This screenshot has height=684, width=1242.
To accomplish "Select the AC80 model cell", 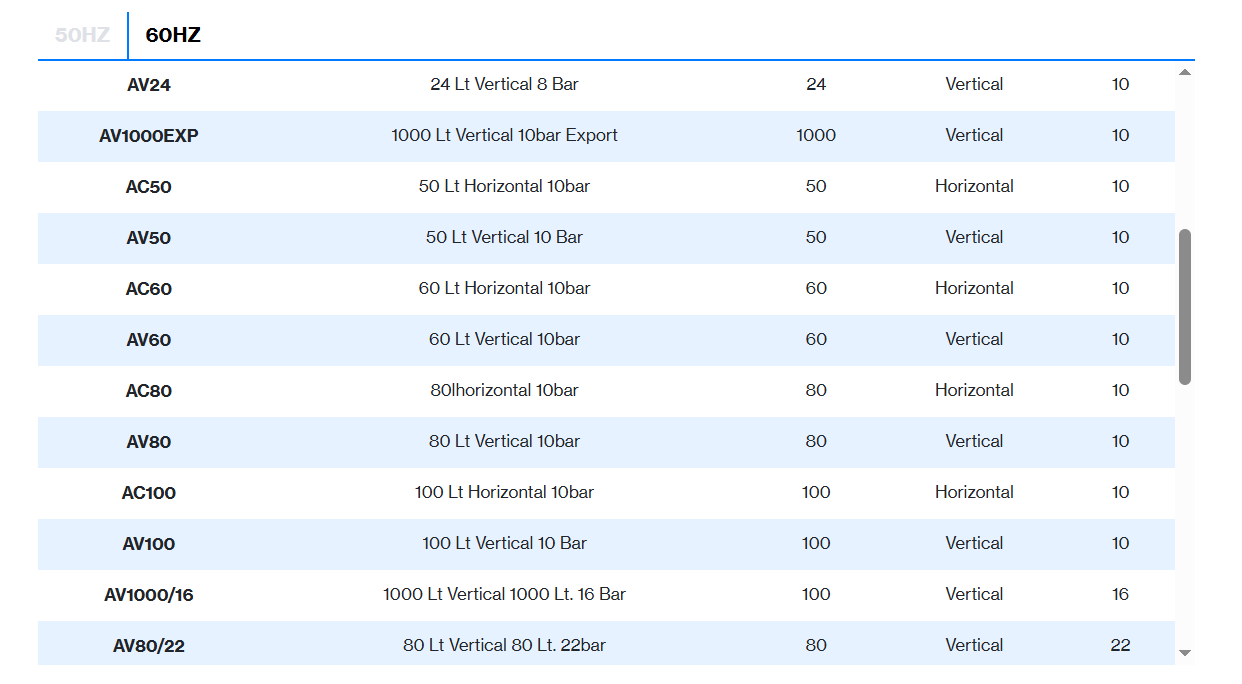I will pyautogui.click(x=149, y=391).
